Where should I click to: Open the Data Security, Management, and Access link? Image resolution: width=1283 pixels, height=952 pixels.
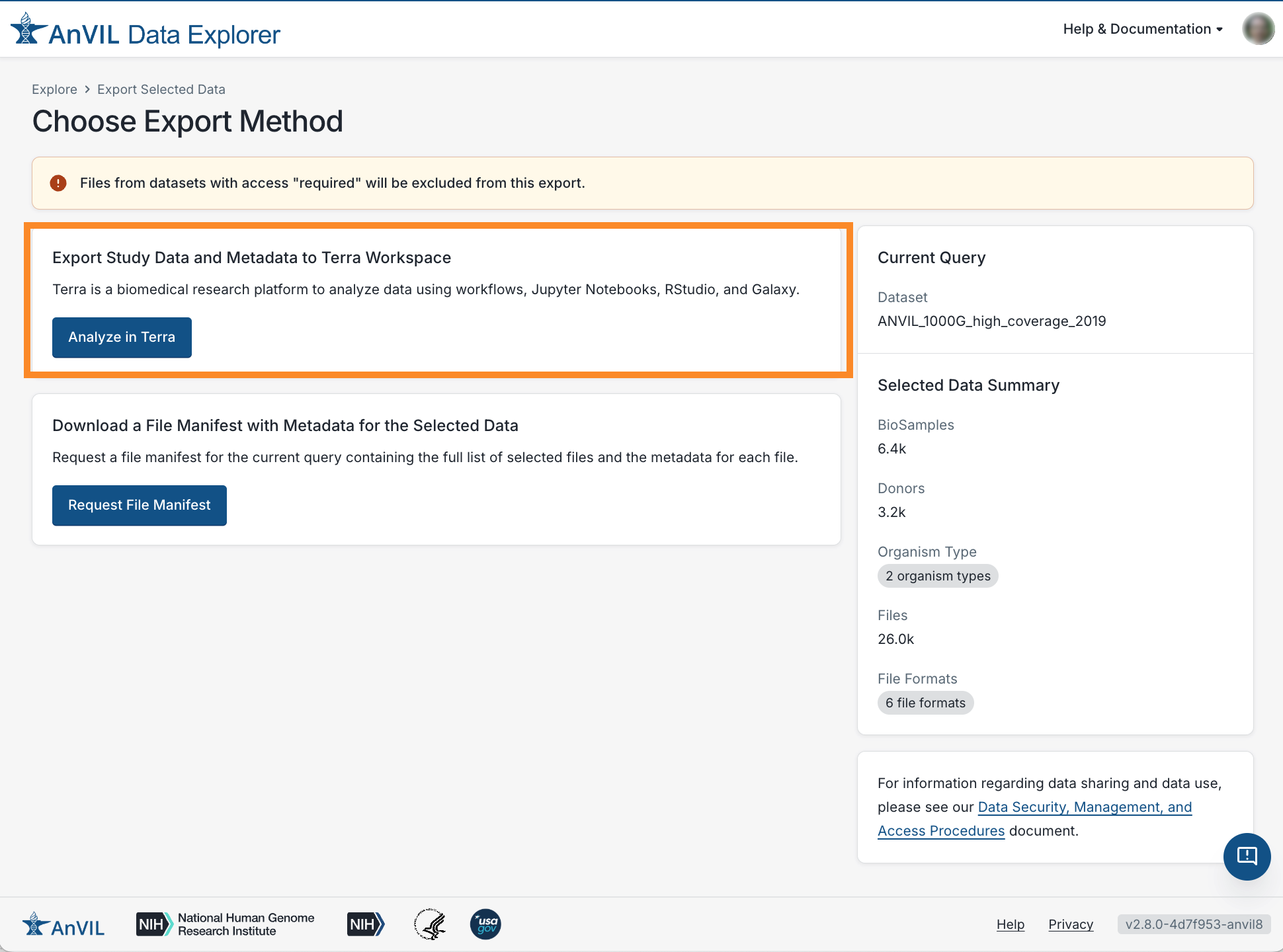(x=1084, y=807)
